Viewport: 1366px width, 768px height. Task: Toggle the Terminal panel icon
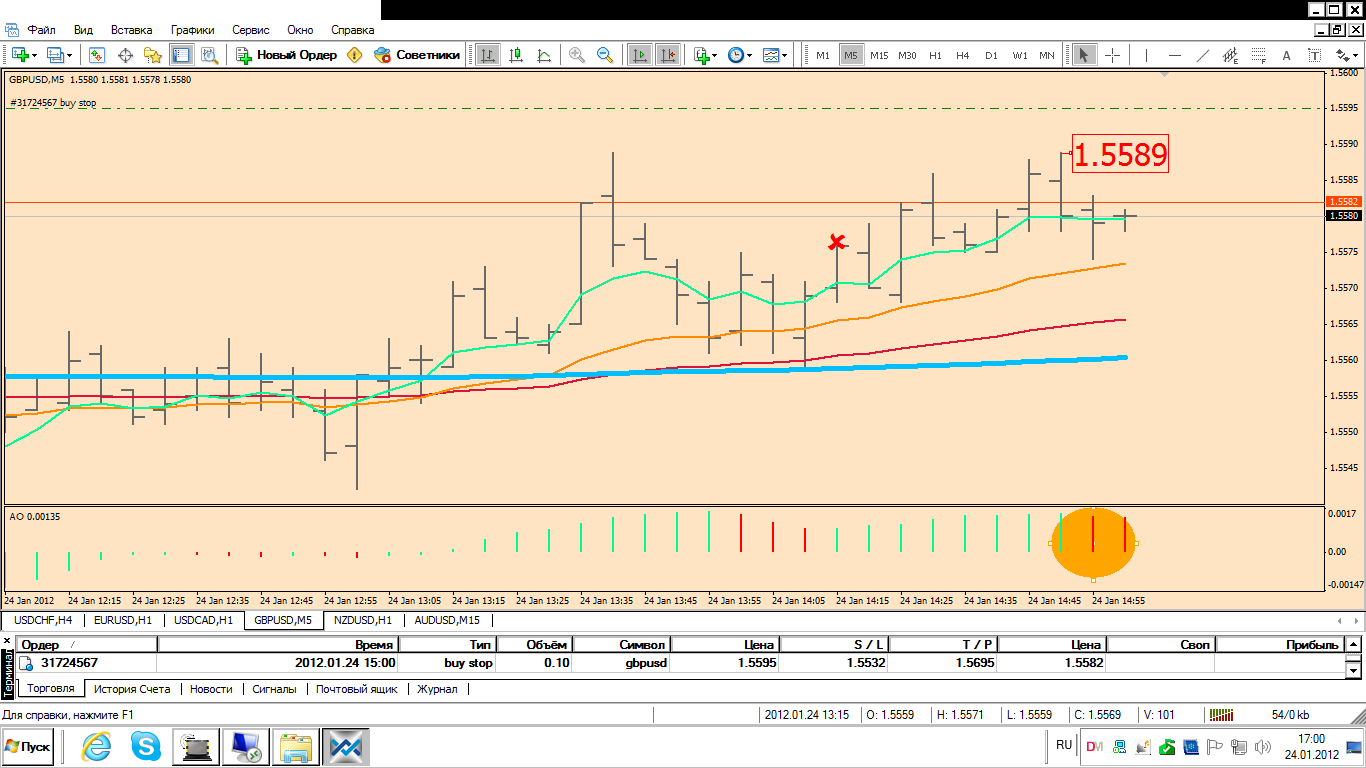pos(181,55)
